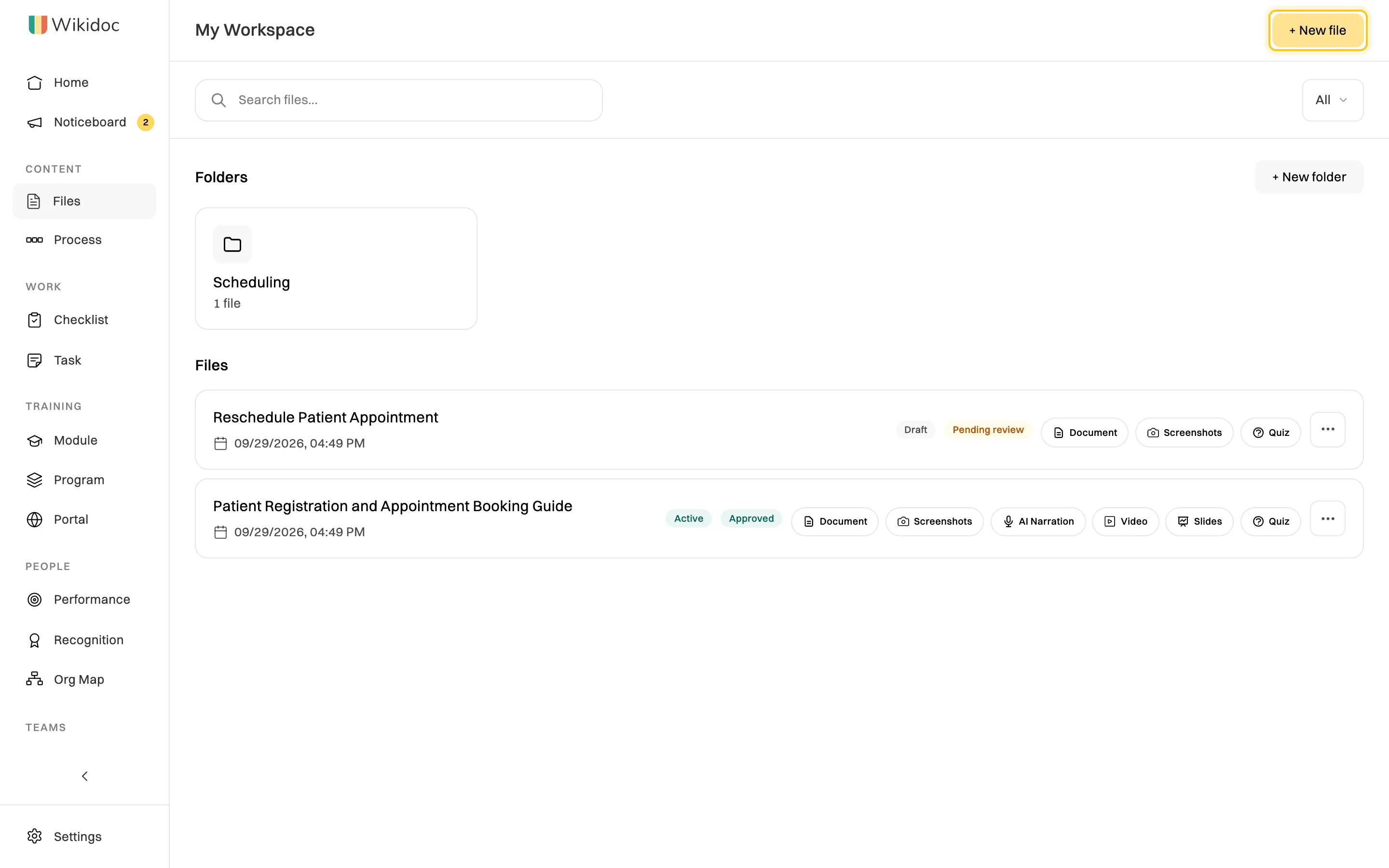Open Portal globe icon
This screenshot has height=868, width=1389.
[x=34, y=519]
